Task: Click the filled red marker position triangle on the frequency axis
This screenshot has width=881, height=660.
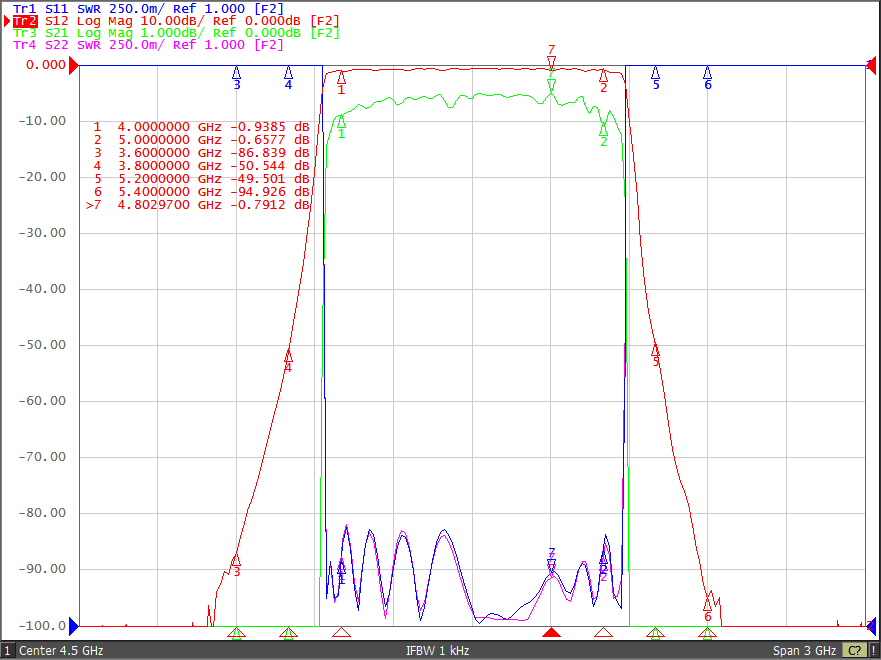Action: point(551,633)
